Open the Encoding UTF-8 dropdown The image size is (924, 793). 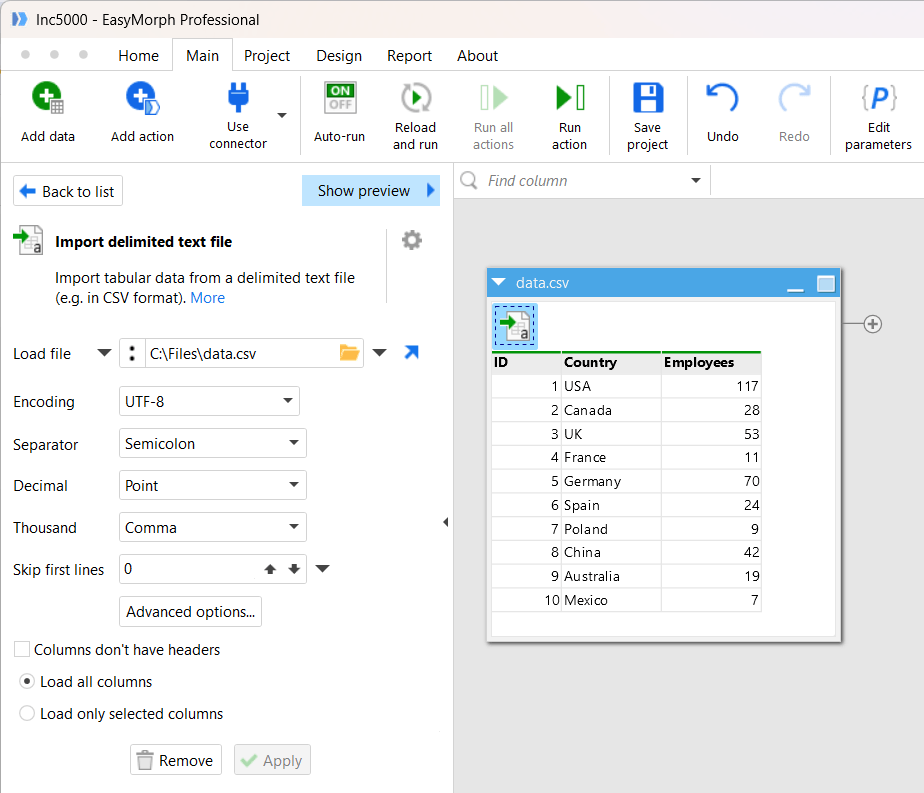coord(209,401)
